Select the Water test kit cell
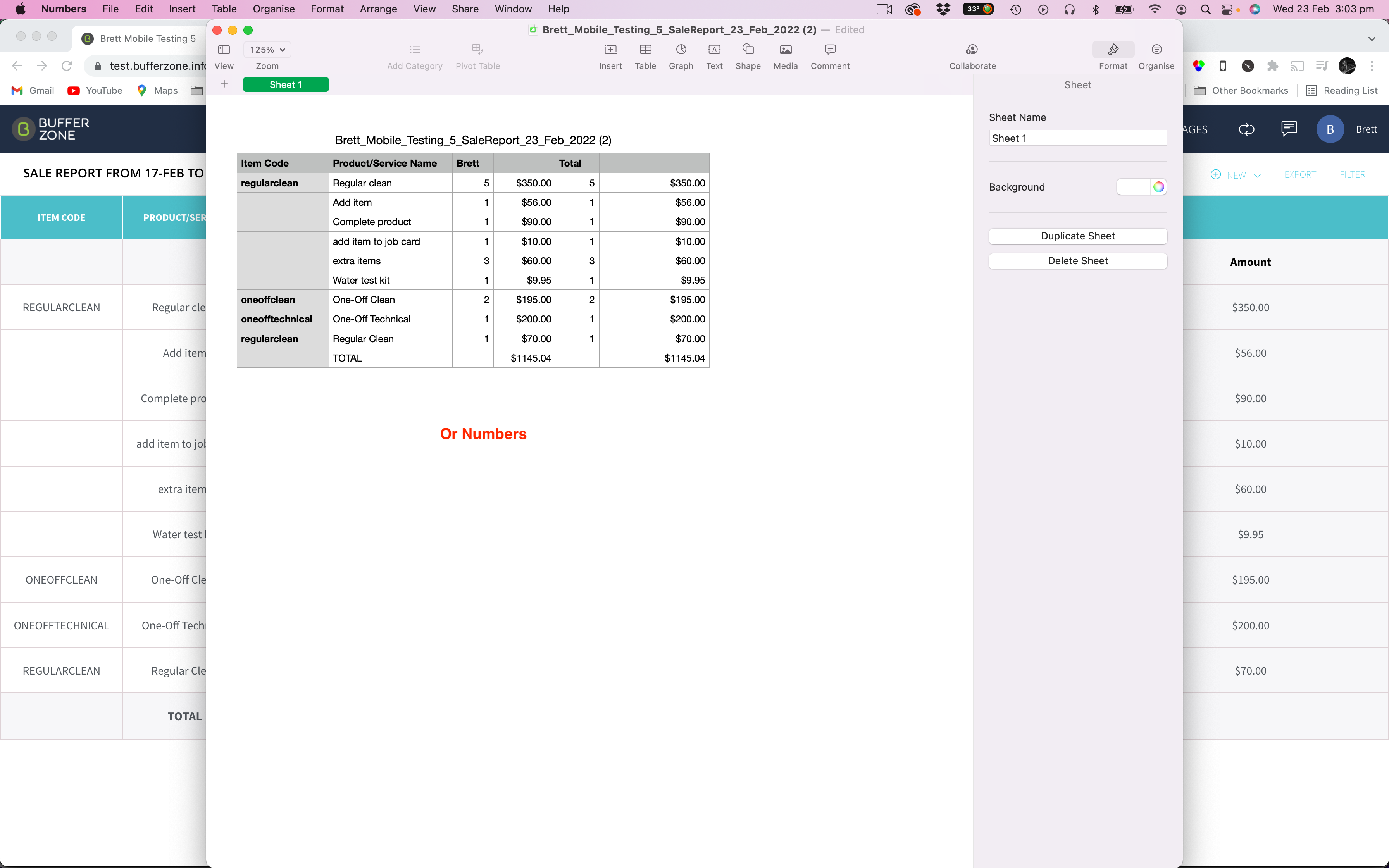Screen dimensions: 1389x868 [390, 280]
